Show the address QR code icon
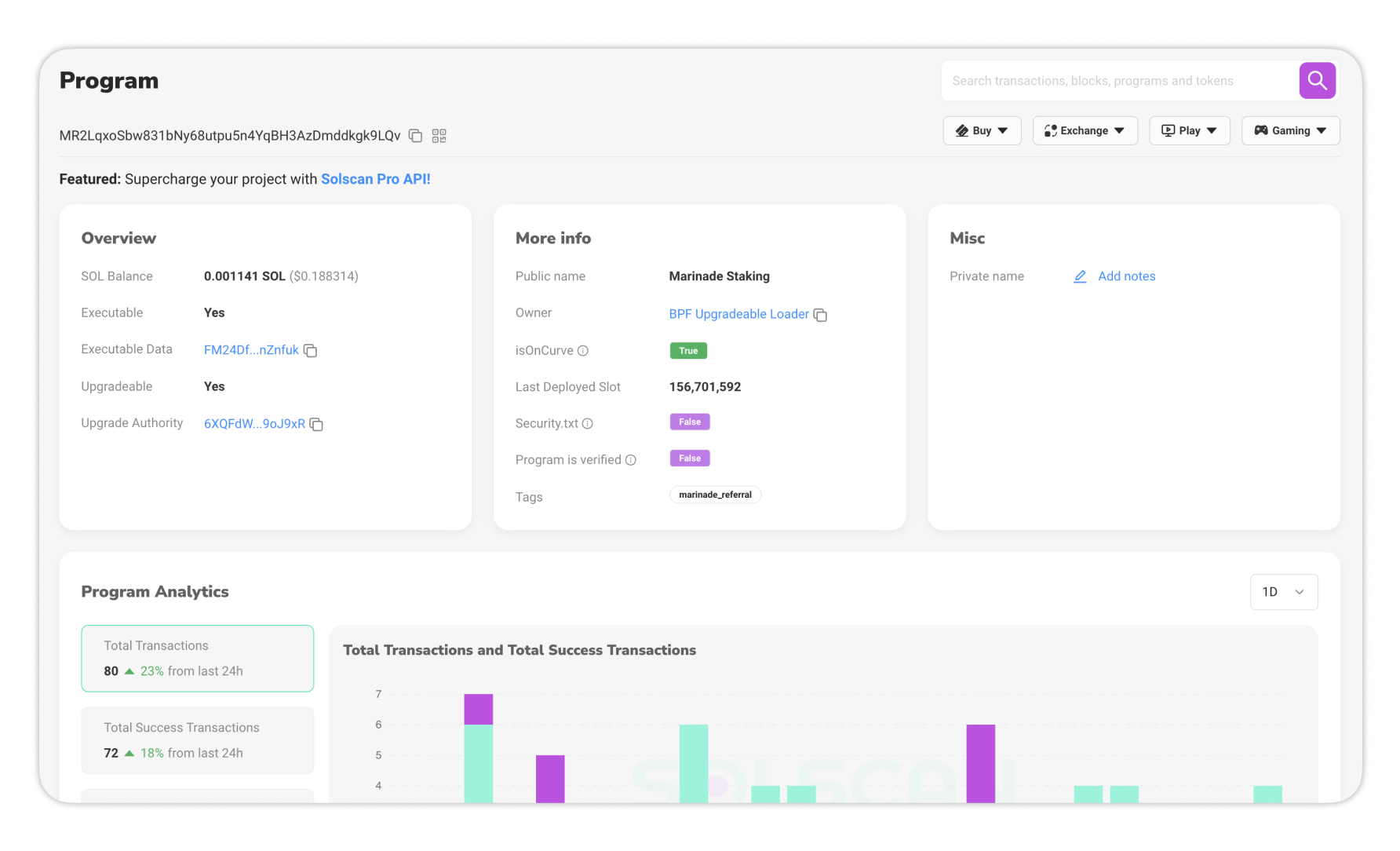The image size is (1400, 851). [439, 136]
